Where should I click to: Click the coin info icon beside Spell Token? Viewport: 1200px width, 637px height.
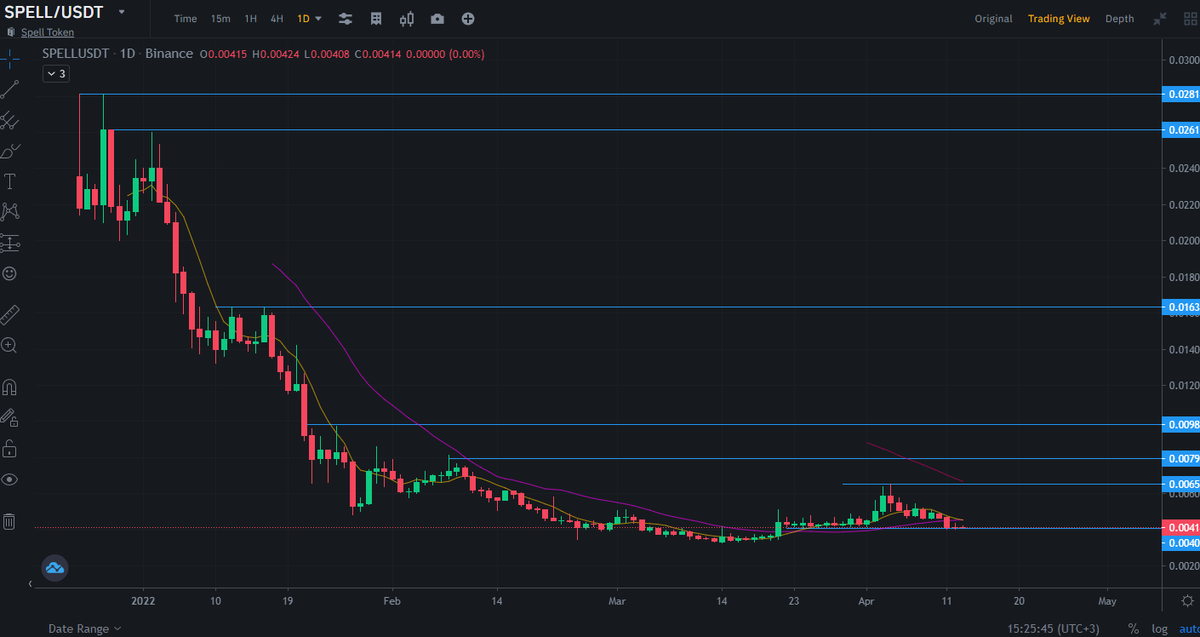point(11,32)
